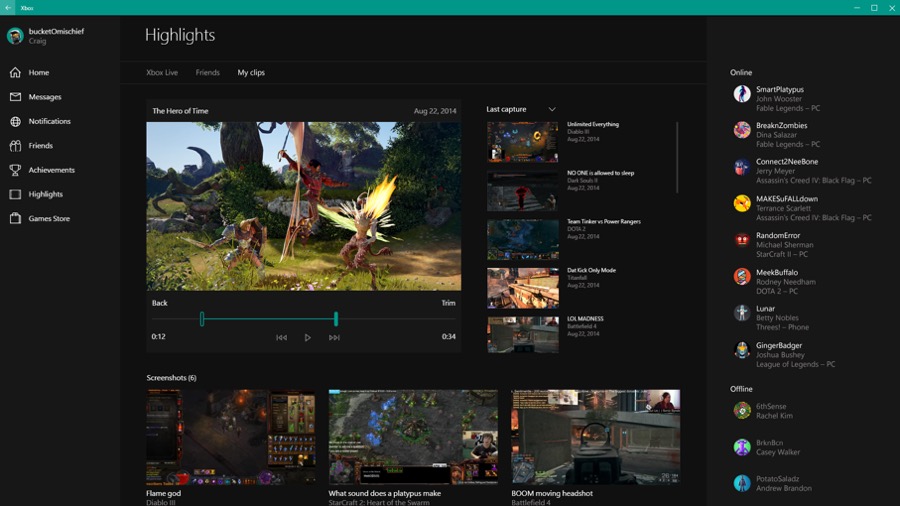This screenshot has width=900, height=506.
Task: Click the left trim handle on the timeline
Action: (x=202, y=319)
